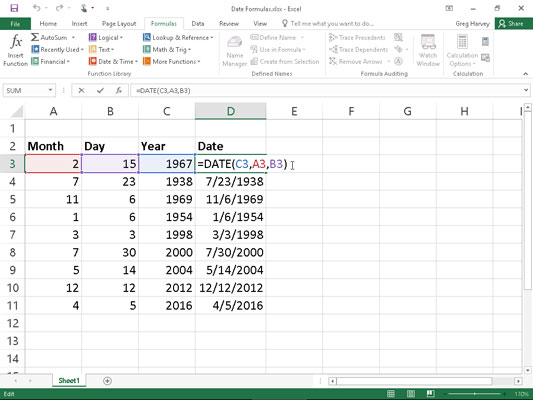Click the Save icon in the title bar
The width and height of the screenshot is (533, 400).
(x=14, y=8)
